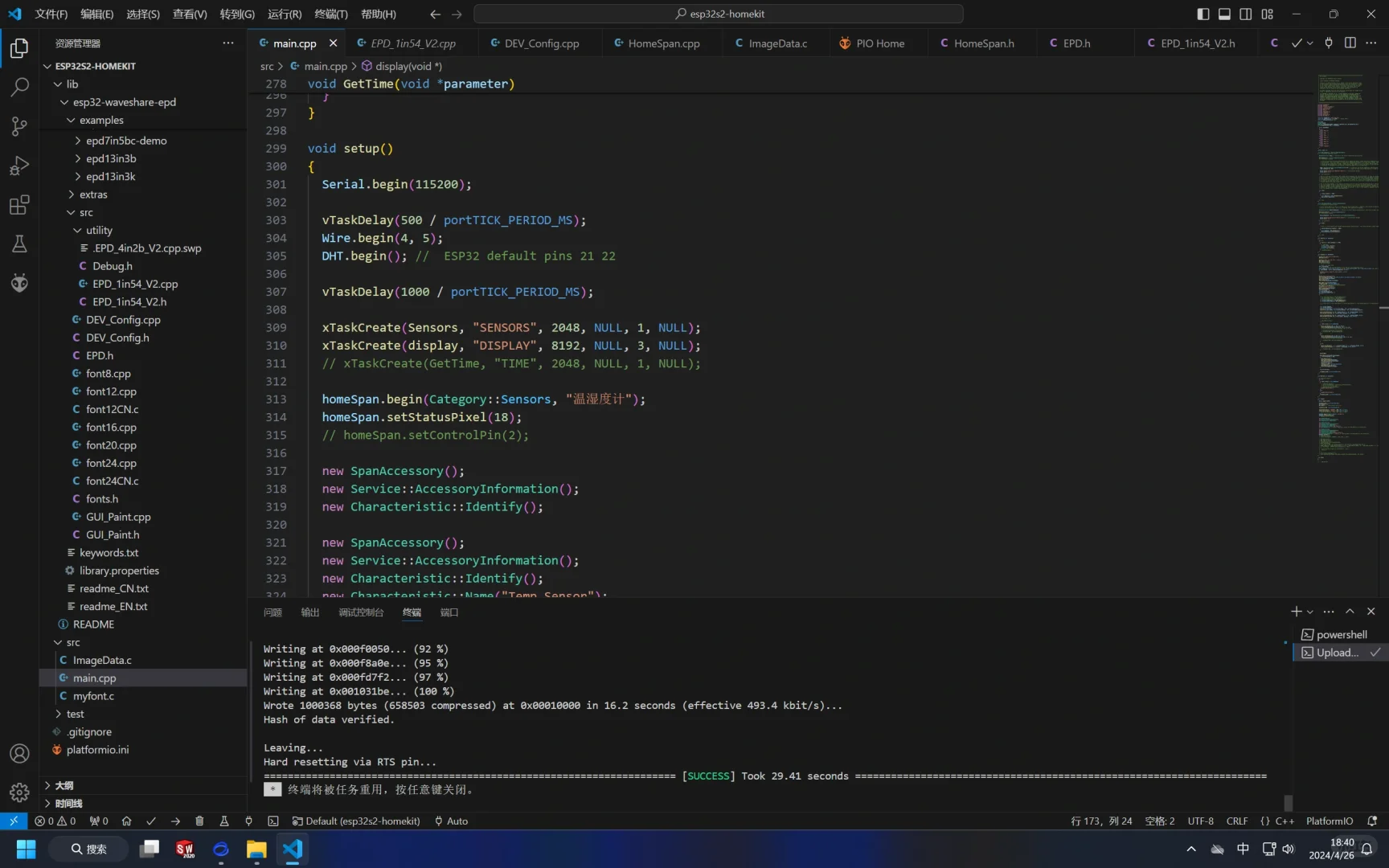Image resolution: width=1389 pixels, height=868 pixels.
Task: Toggle the secondary side bar visibility
Action: click(x=1246, y=14)
